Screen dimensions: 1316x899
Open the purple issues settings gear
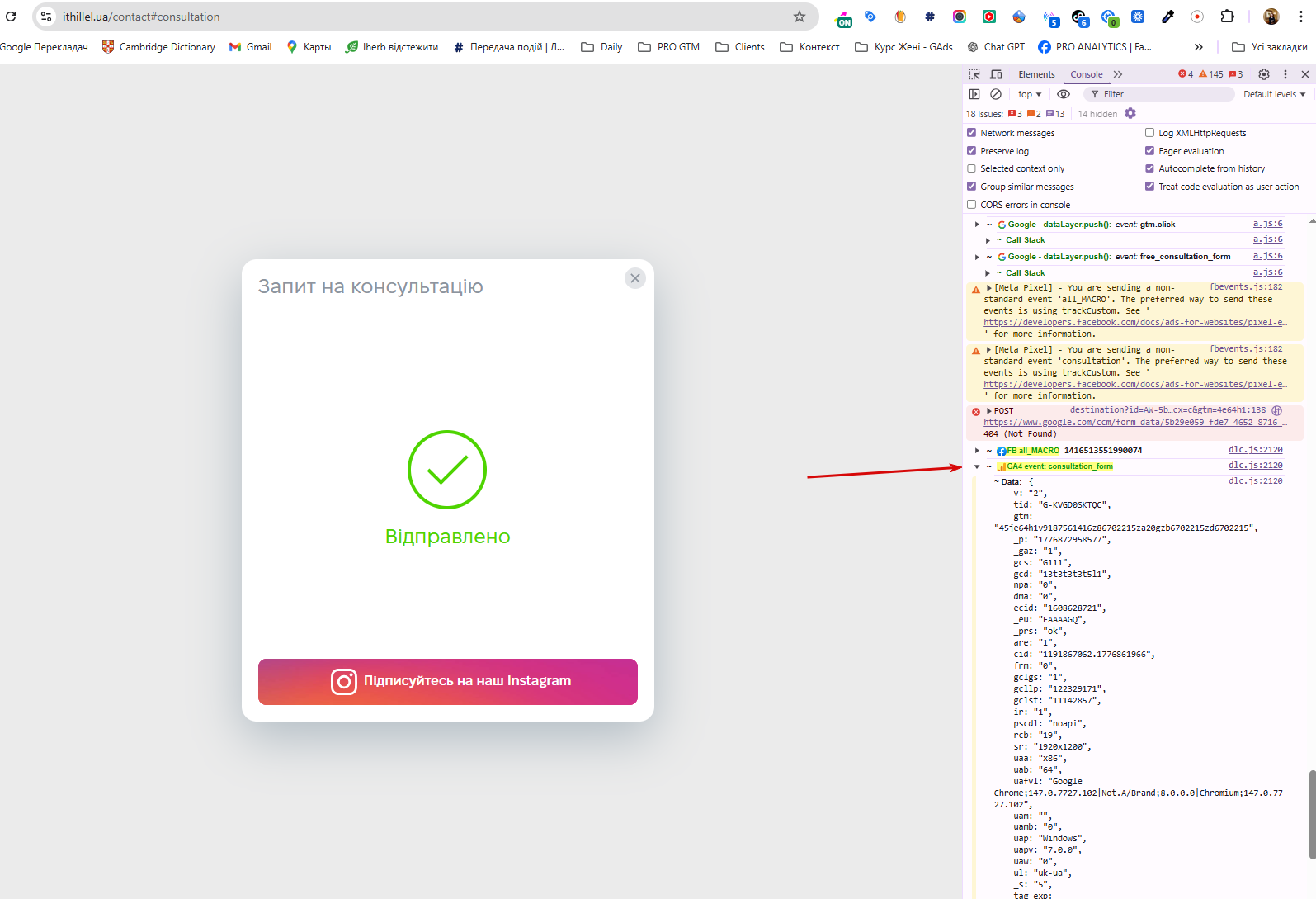pos(1130,113)
